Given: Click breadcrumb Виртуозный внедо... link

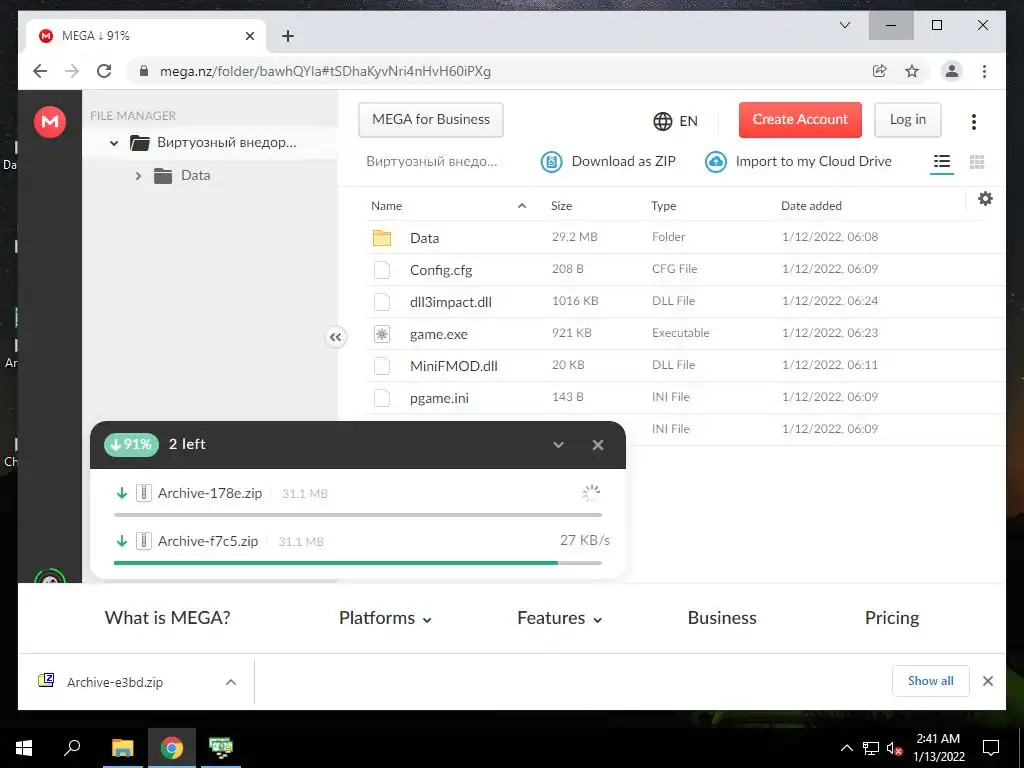Looking at the screenshot, I should 432,161.
